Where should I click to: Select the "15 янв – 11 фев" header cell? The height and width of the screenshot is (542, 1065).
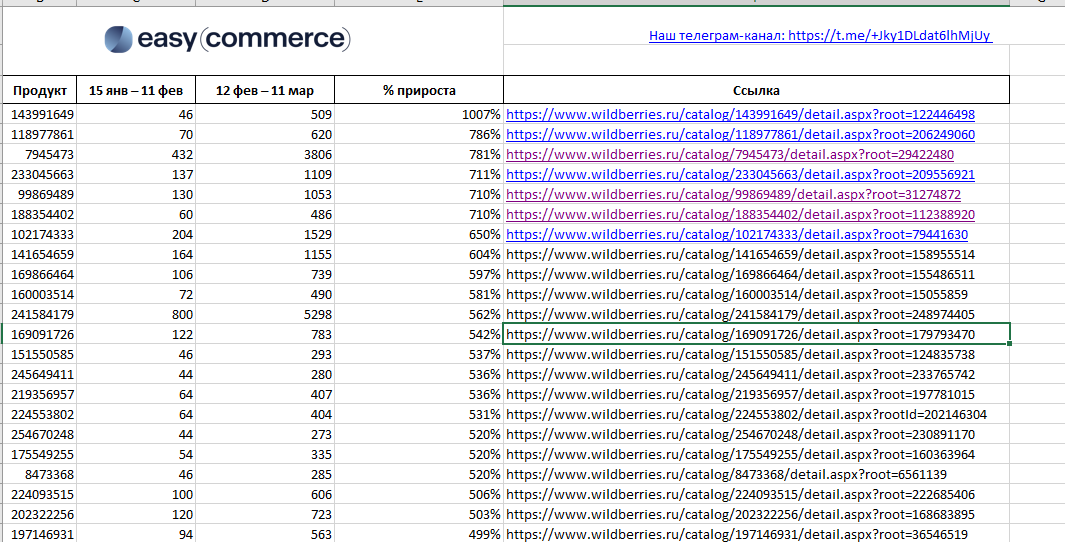[x=136, y=91]
